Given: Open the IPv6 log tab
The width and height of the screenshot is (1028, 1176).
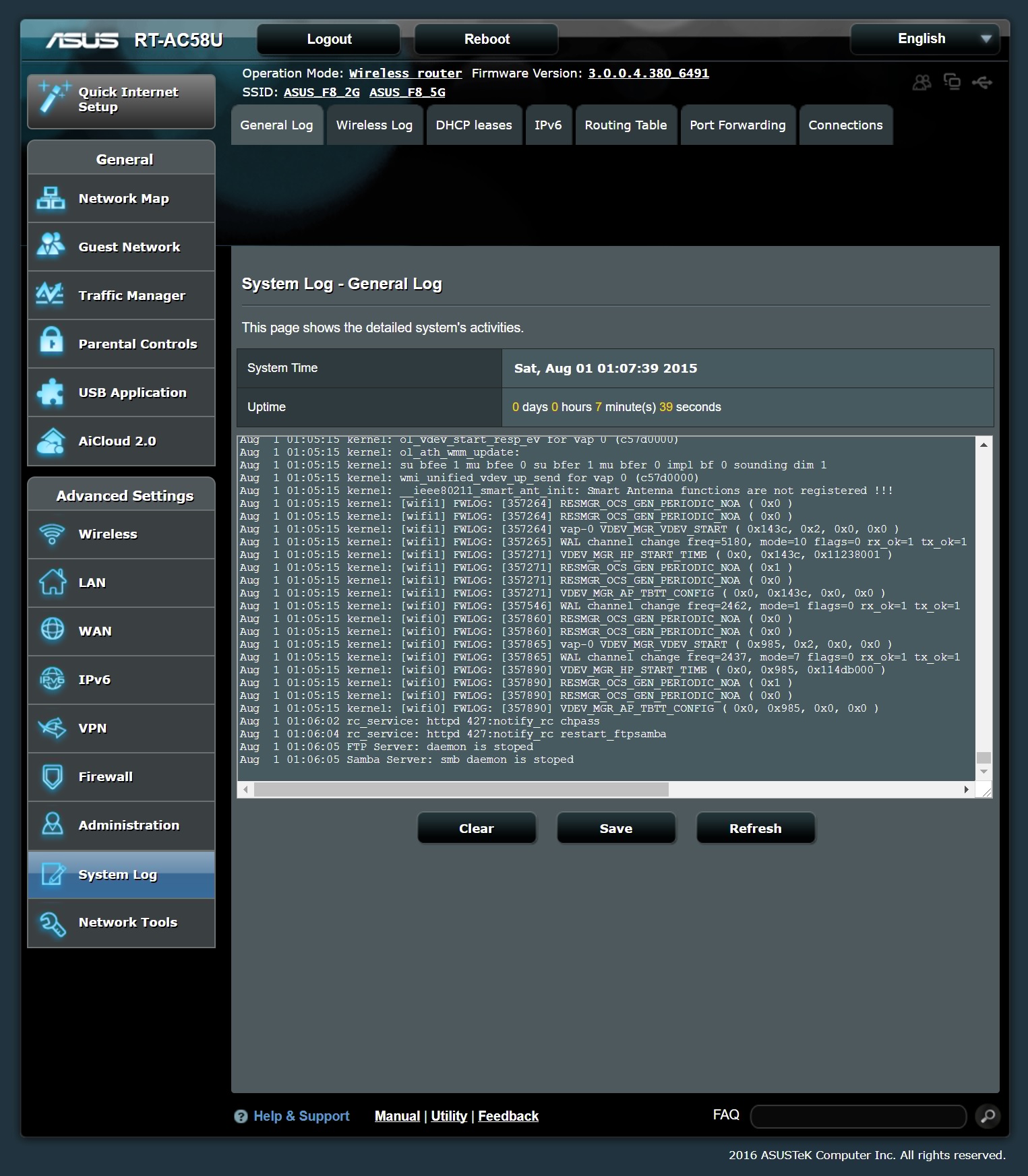Looking at the screenshot, I should [548, 125].
